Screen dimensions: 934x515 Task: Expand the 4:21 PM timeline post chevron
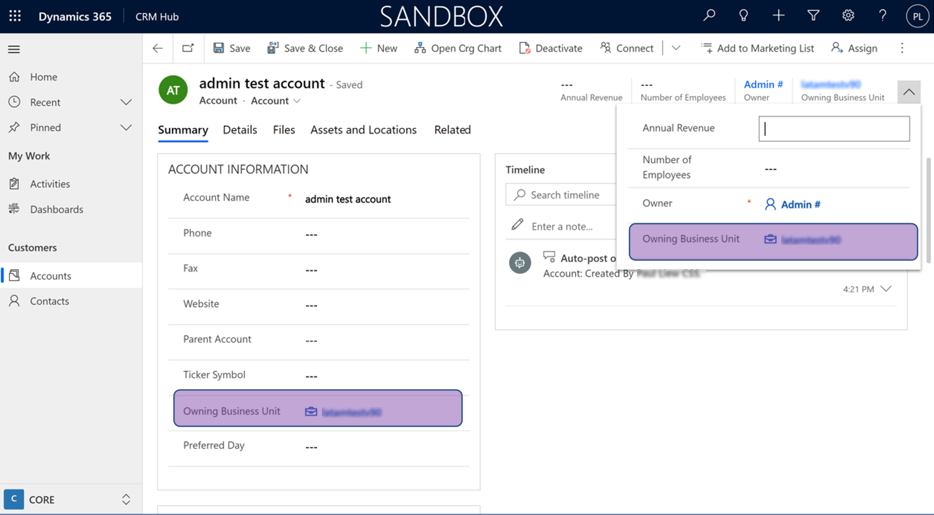[886, 289]
